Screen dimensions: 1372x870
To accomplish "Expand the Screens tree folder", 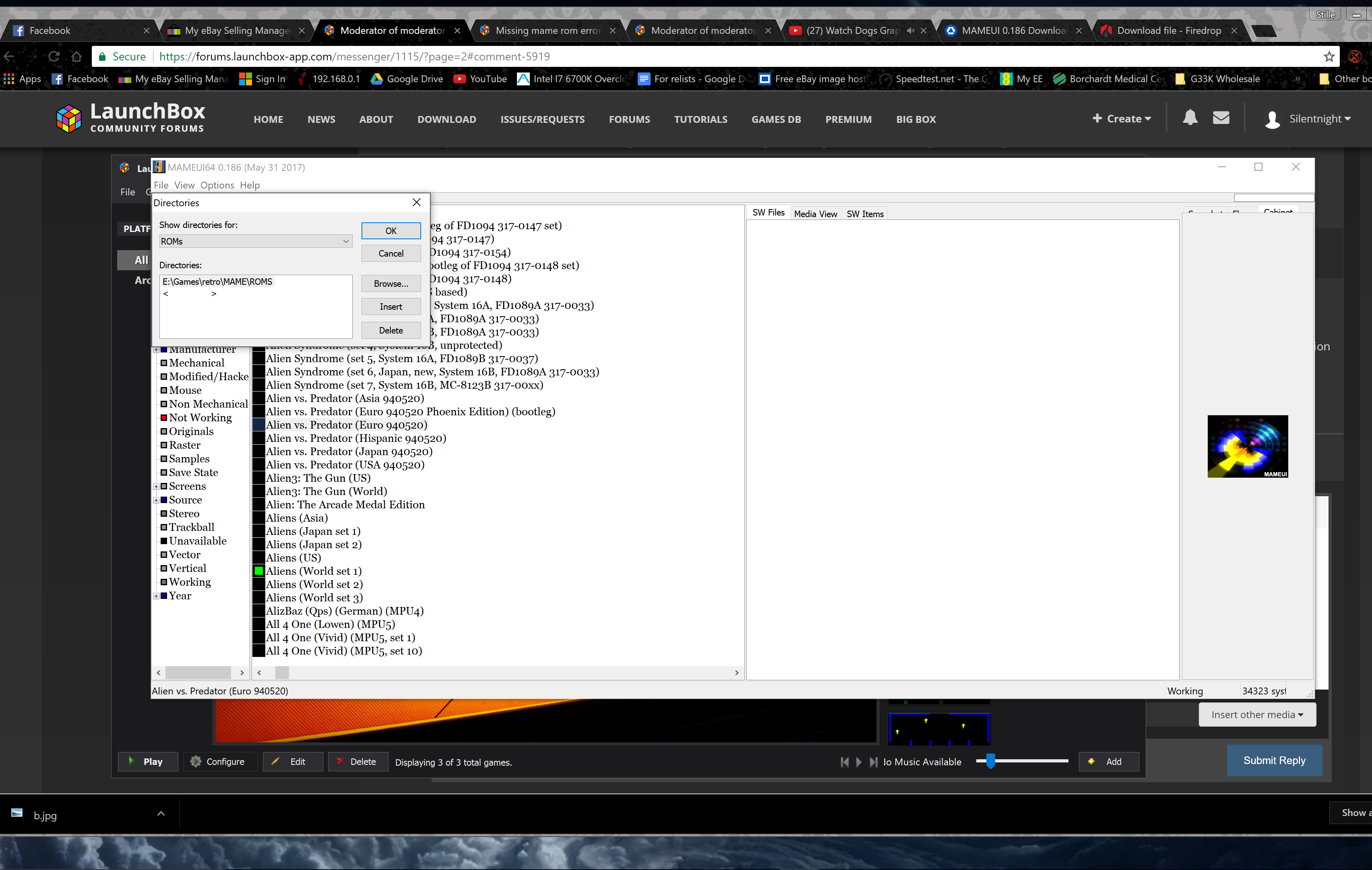I will pos(156,486).
